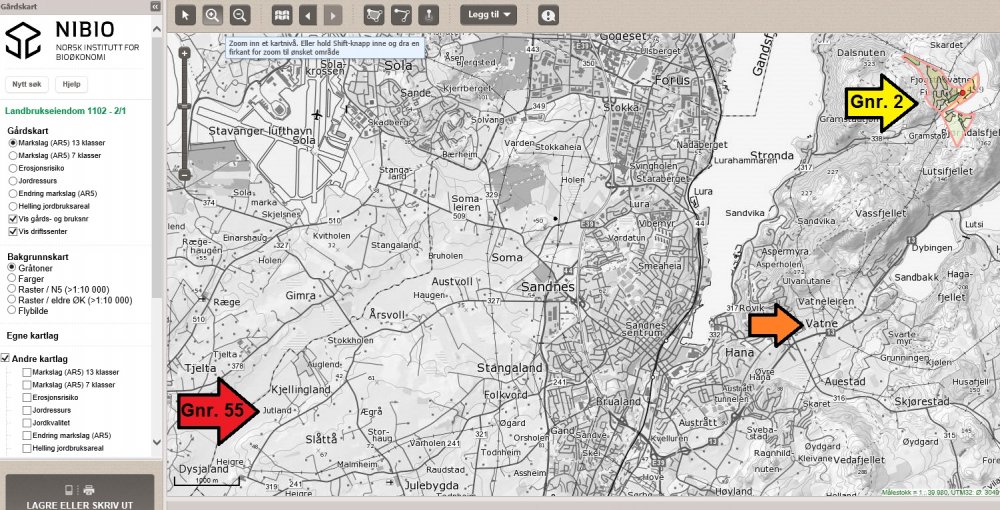The height and width of the screenshot is (510, 1000).
Task: Go to previous map view arrow
Action: (308, 15)
